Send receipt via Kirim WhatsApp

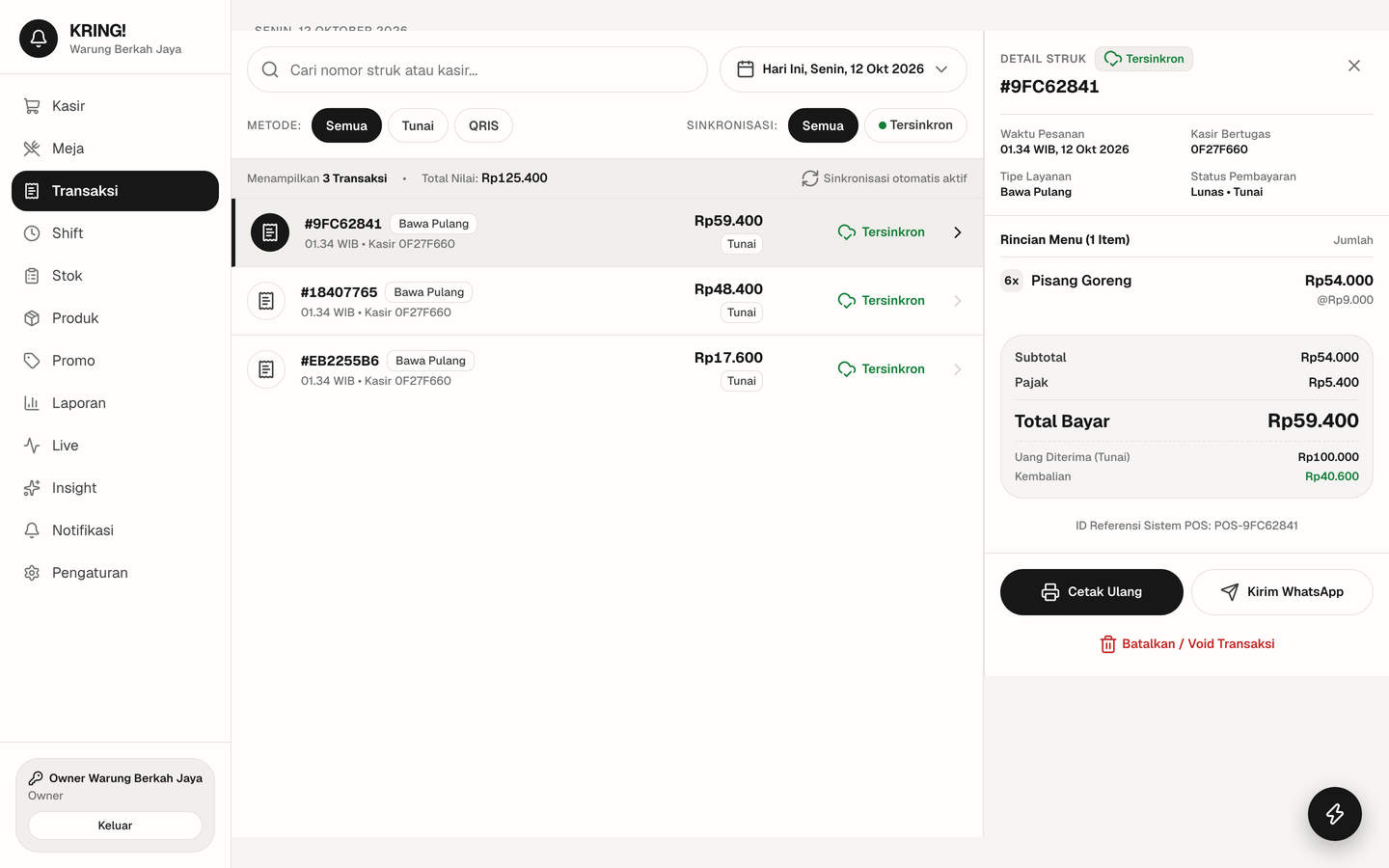[1282, 592]
